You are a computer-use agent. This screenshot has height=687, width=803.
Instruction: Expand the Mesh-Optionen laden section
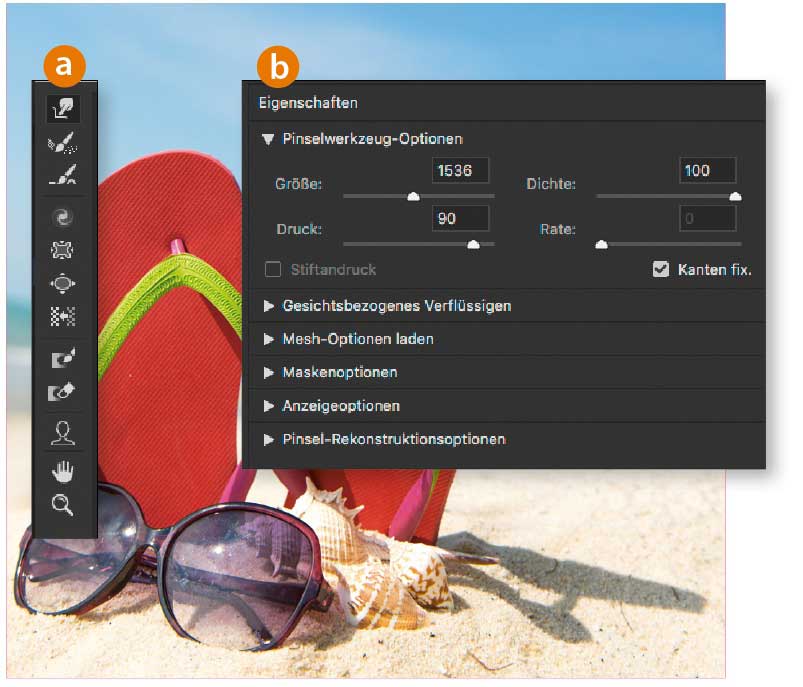(268, 339)
